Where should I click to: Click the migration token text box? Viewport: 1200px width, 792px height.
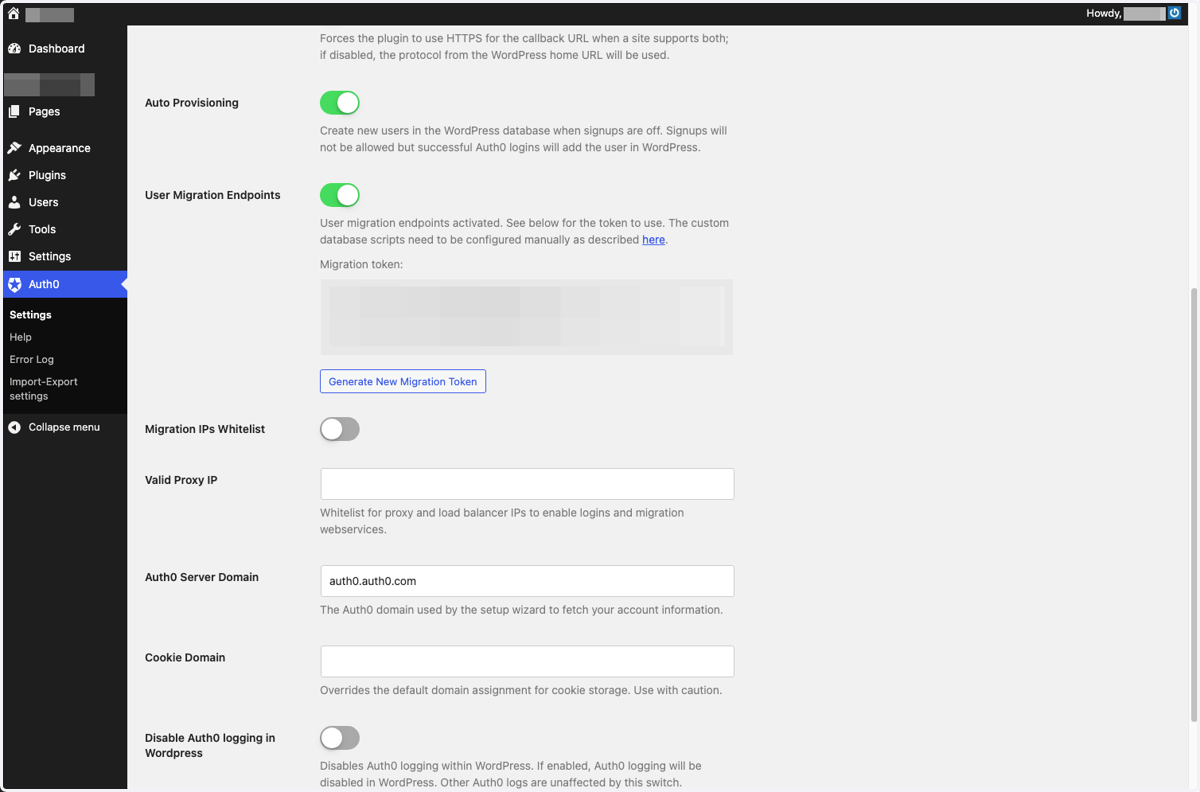coord(527,317)
